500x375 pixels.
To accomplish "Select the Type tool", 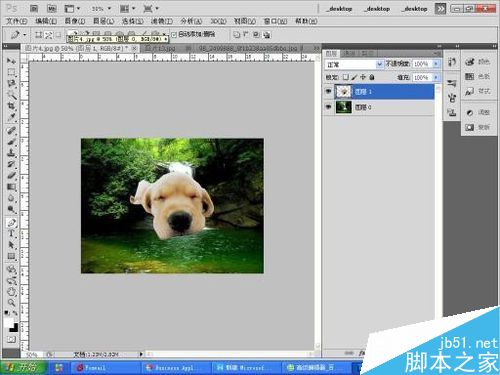I will (11, 234).
